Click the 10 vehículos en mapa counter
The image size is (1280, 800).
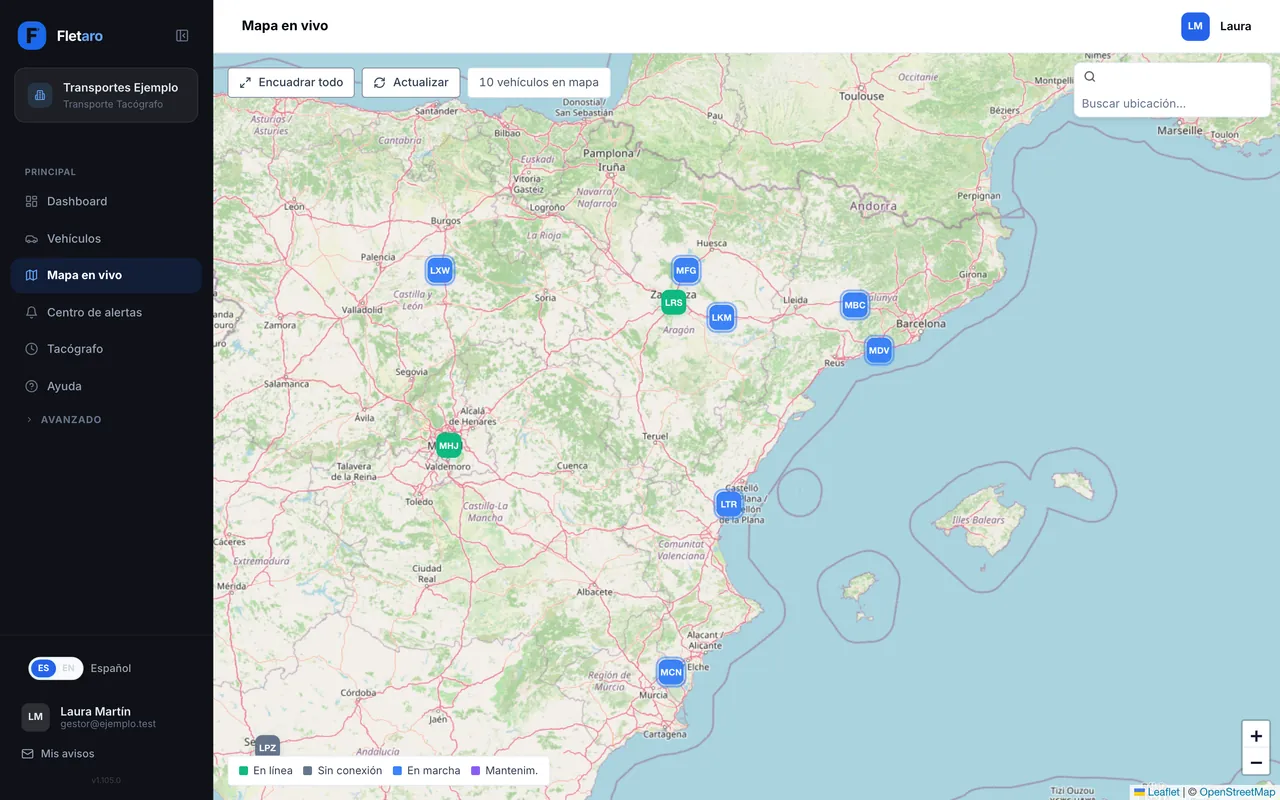pyautogui.click(x=539, y=82)
